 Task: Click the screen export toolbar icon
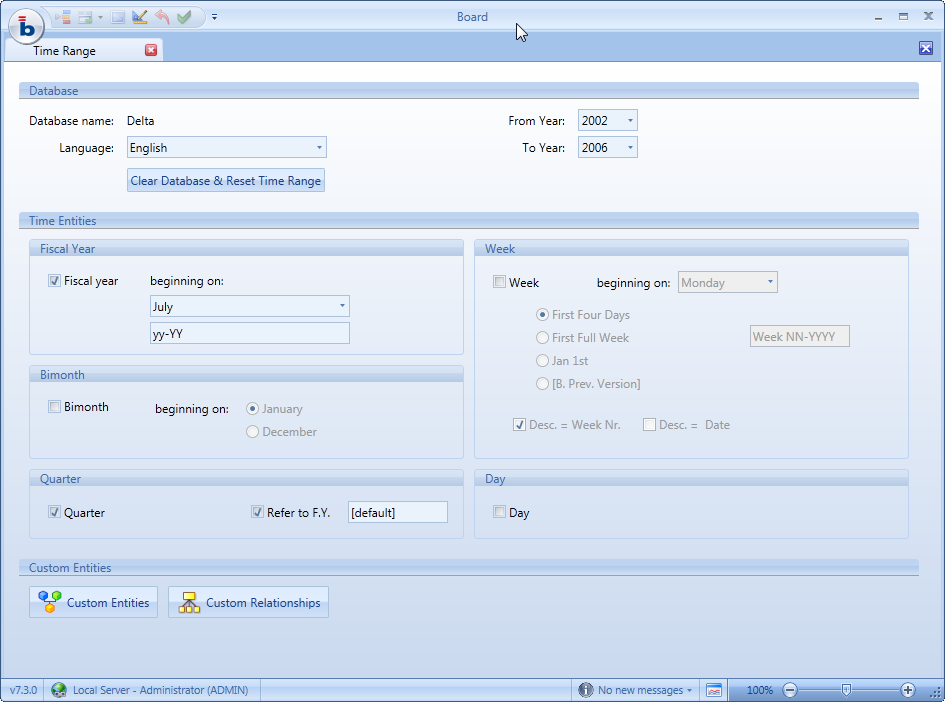86,17
